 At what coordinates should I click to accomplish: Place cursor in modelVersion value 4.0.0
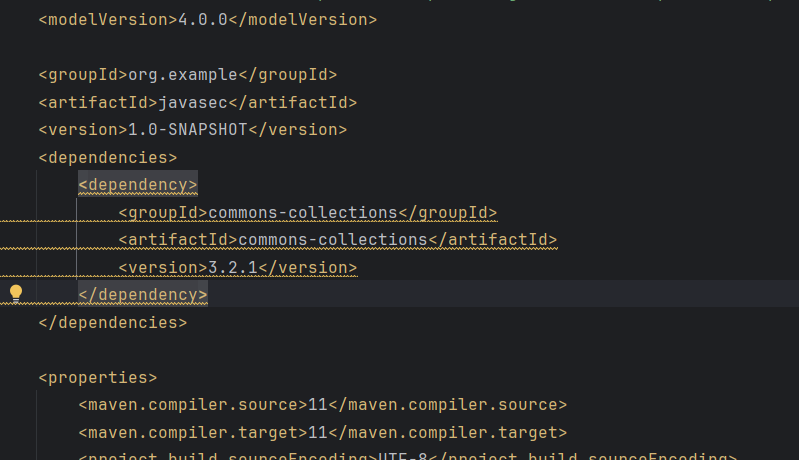pos(203,20)
